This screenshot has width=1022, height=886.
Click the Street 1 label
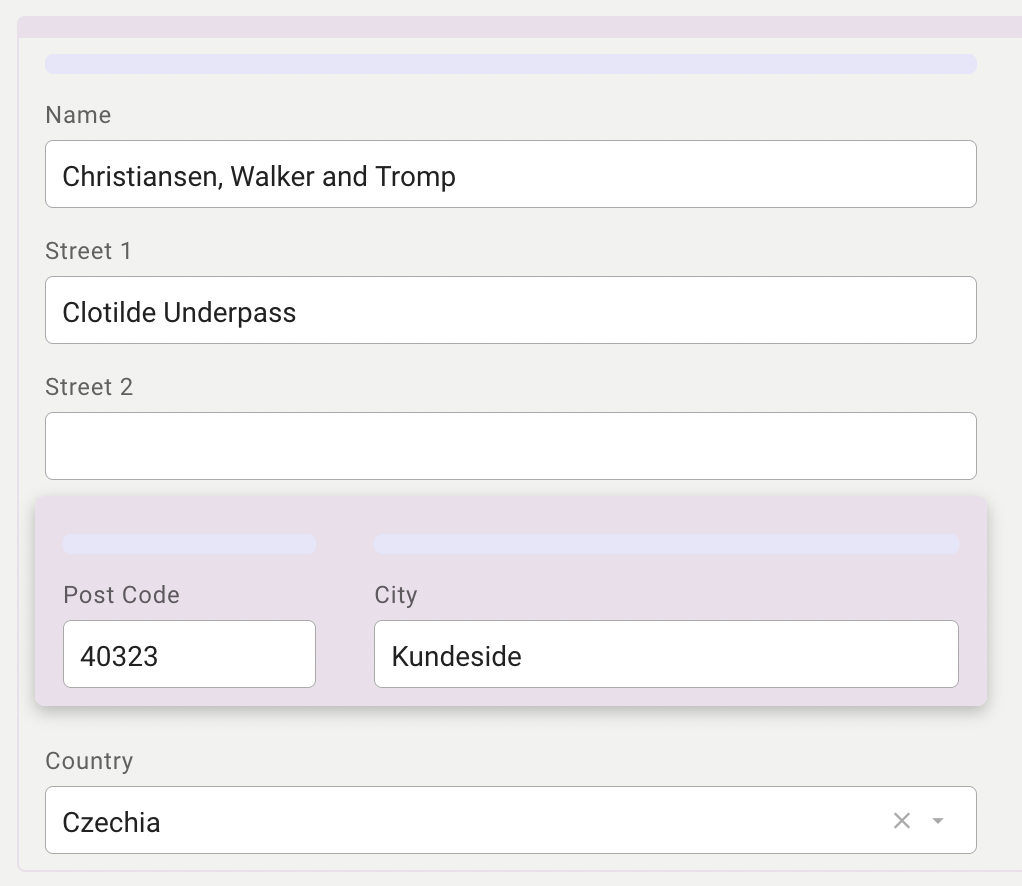point(88,251)
